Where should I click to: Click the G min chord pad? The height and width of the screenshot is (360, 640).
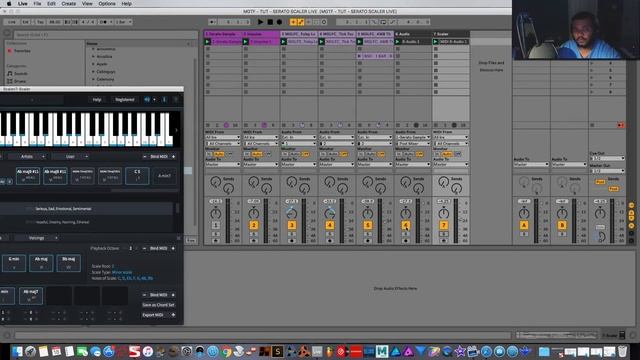14,263
